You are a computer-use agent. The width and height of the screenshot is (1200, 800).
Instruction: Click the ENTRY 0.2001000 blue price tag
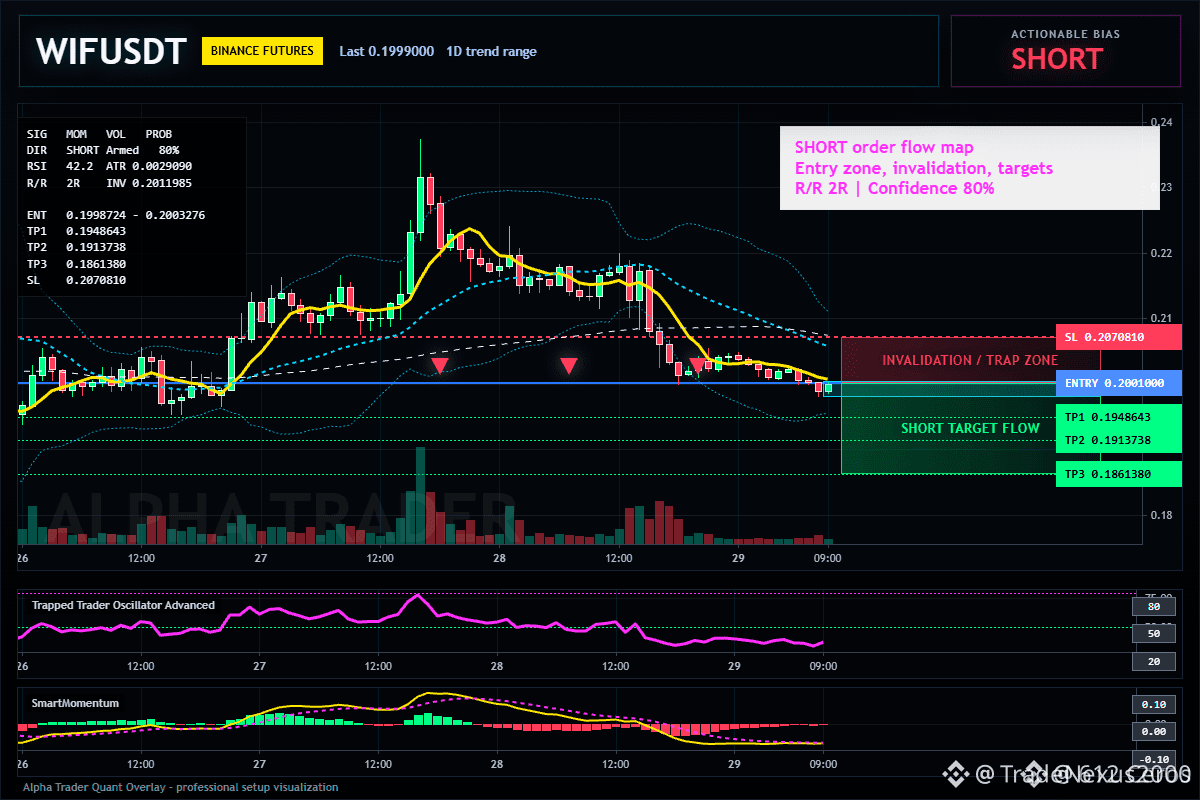(1118, 383)
